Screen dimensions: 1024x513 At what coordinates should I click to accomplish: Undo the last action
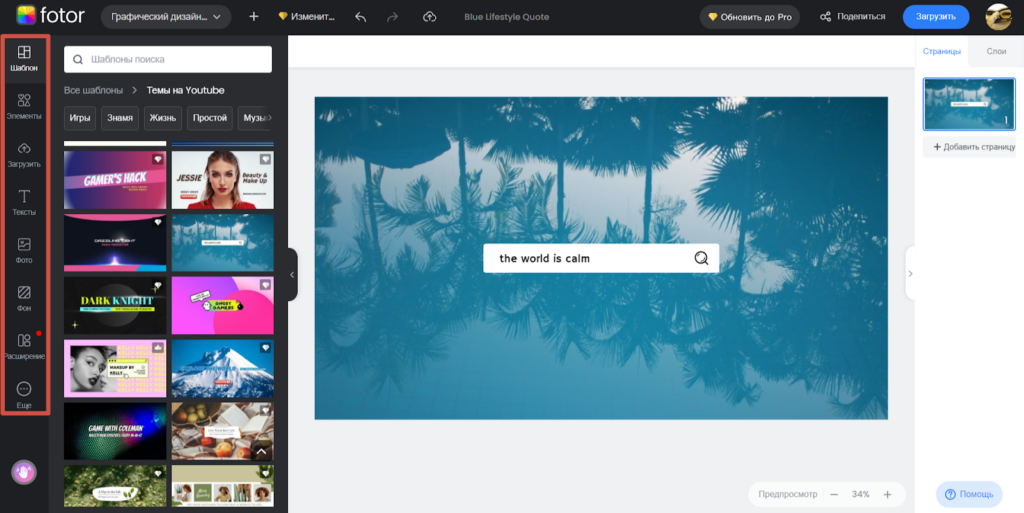coord(360,17)
